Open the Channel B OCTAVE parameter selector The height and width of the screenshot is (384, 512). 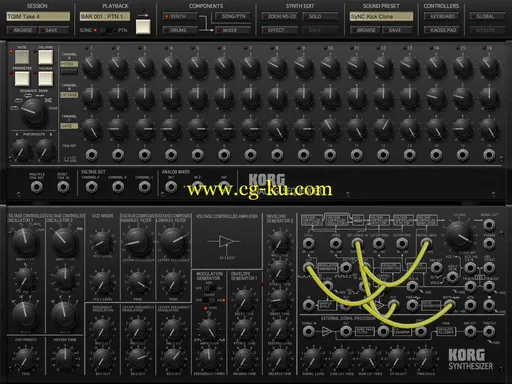(69, 95)
